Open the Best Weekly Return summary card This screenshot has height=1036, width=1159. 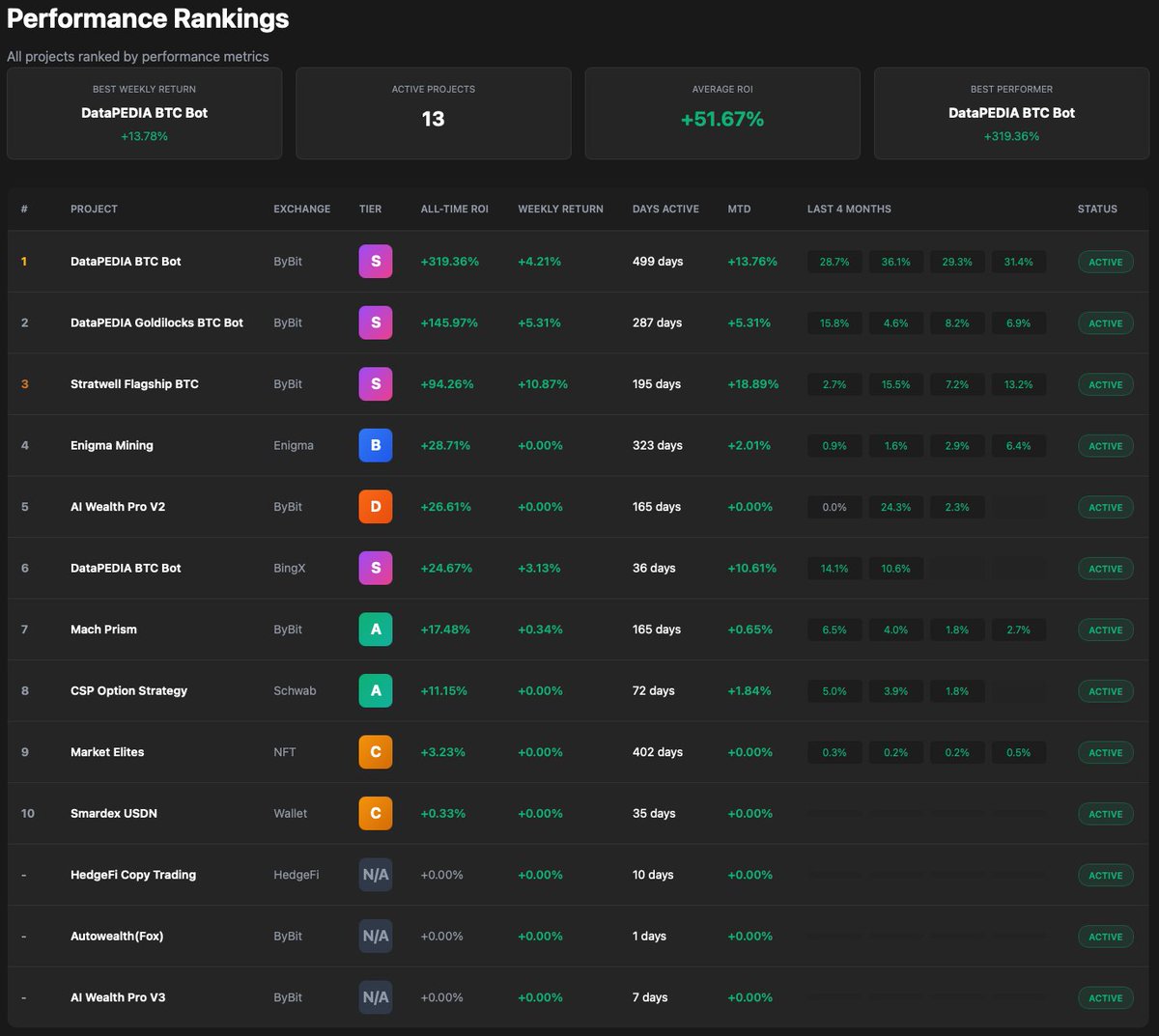tap(145, 113)
